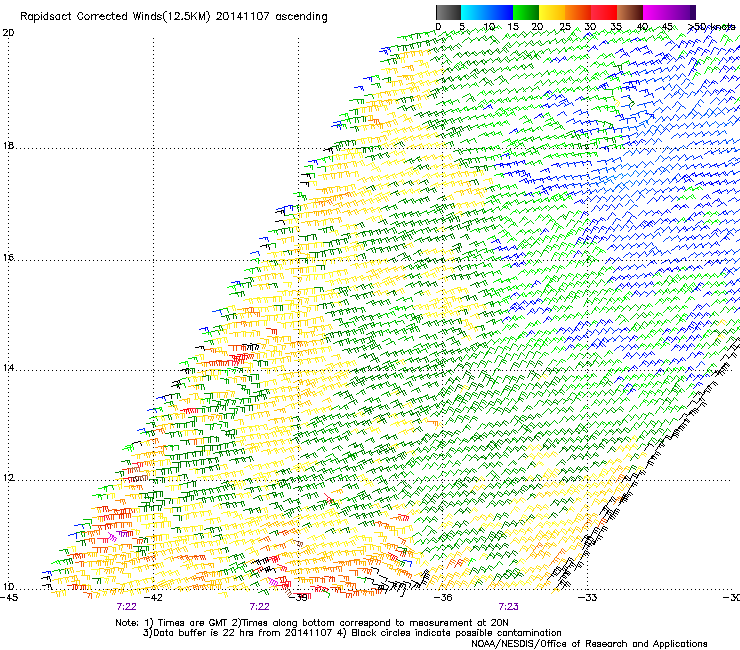Select the legend's 40 knots label
Screen dimensions: 740x650
point(642,27)
